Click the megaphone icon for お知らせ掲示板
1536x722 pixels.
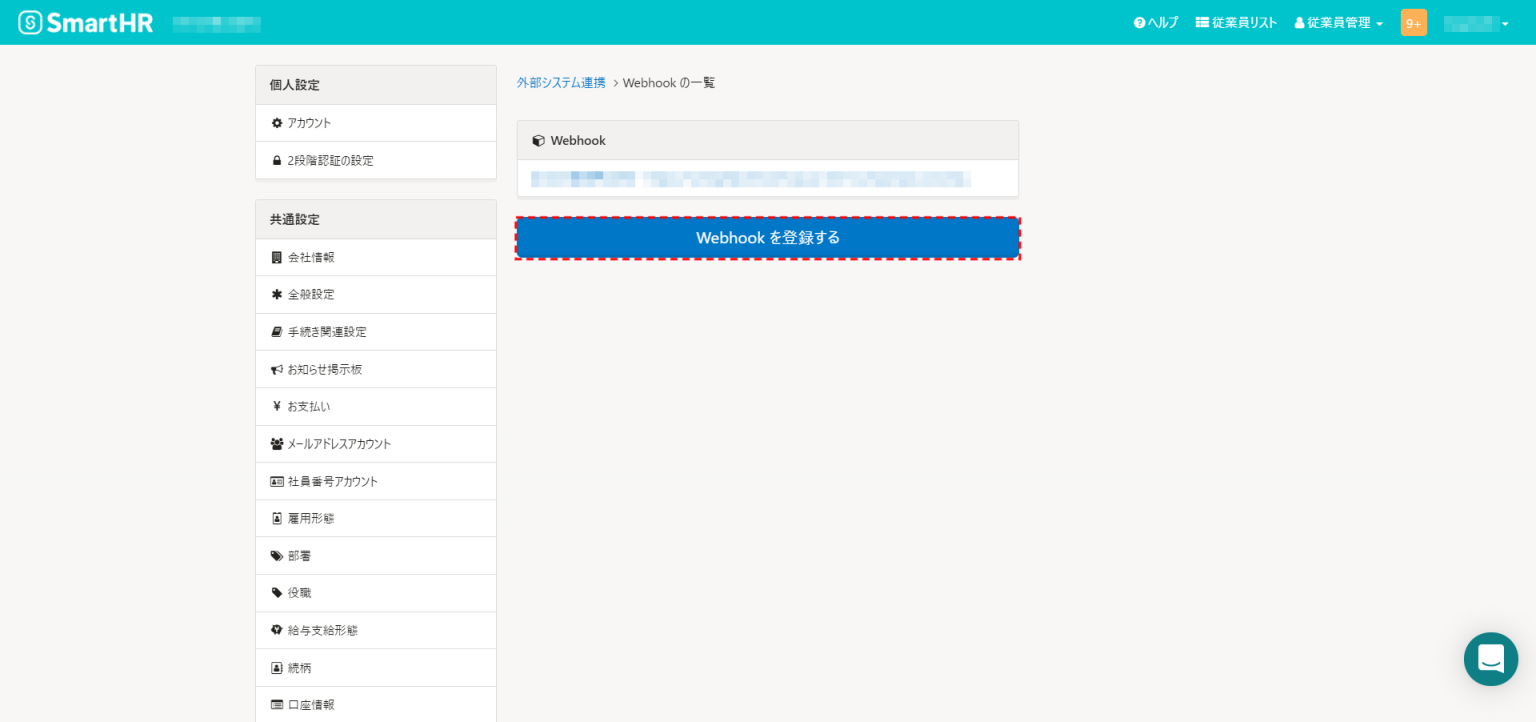pos(277,369)
